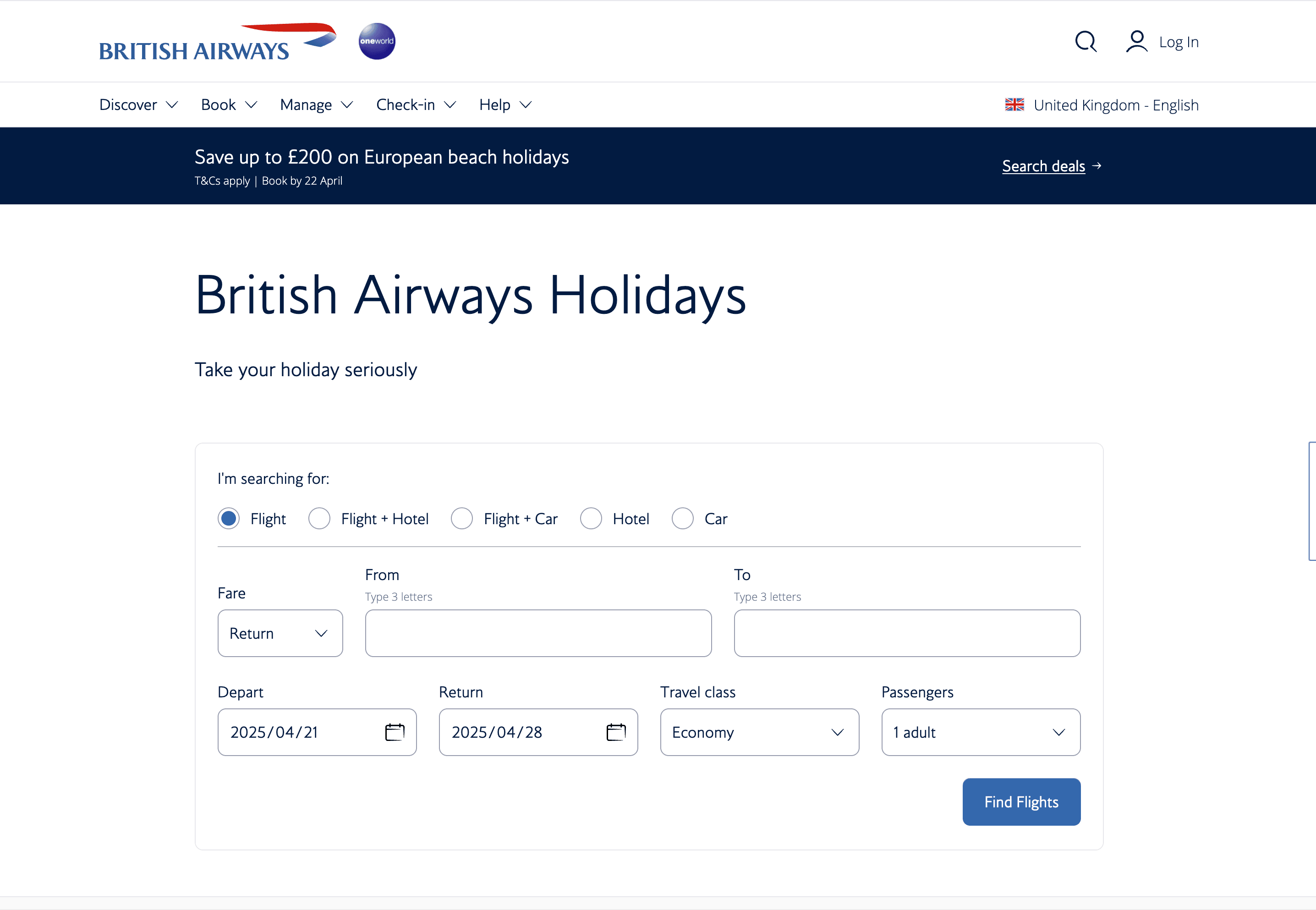
Task: Follow the Search deals link
Action: (1043, 166)
